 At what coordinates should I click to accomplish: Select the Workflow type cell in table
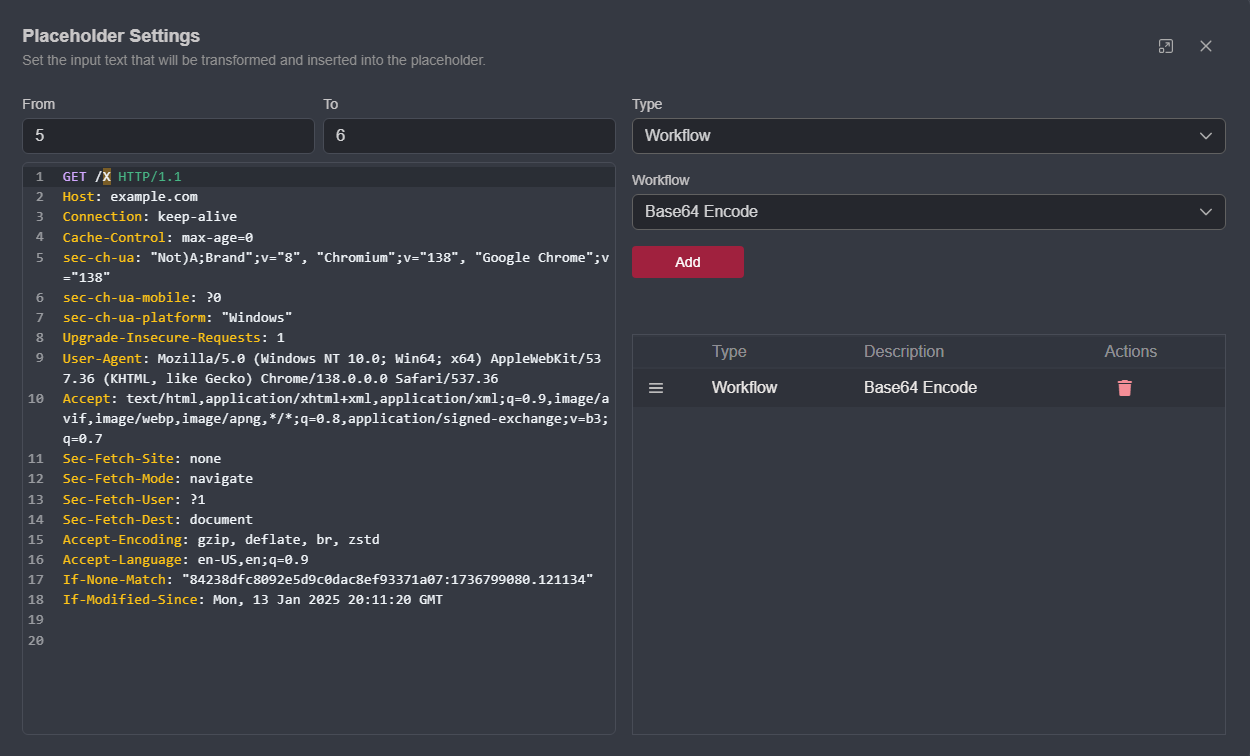(x=744, y=388)
